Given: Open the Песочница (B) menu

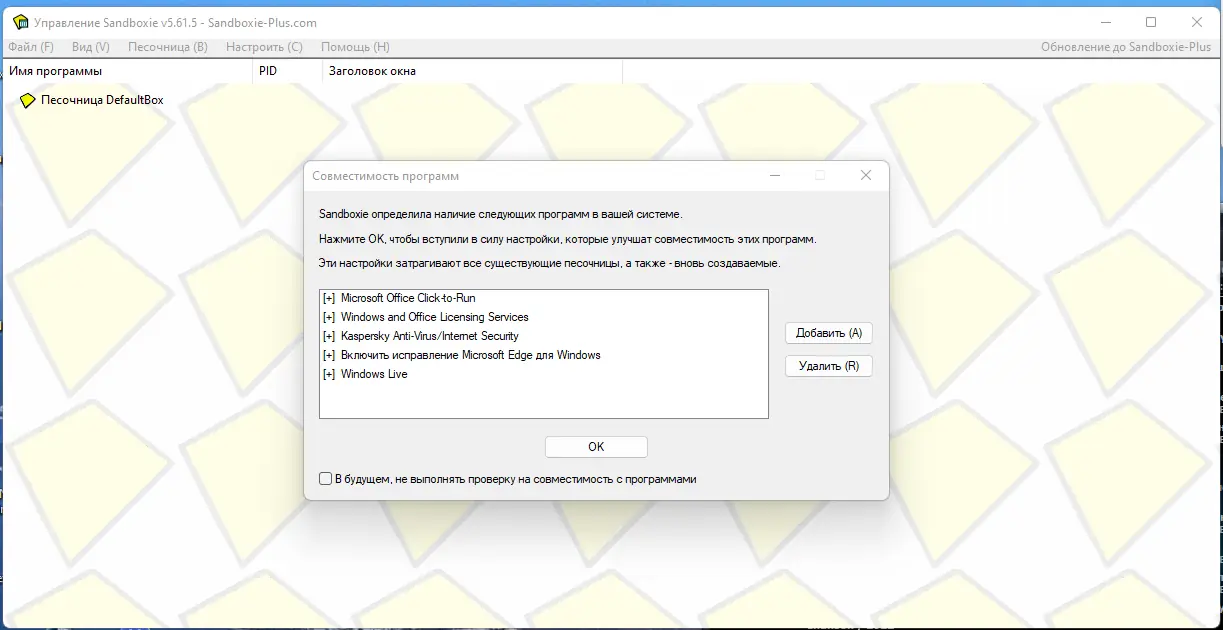Looking at the screenshot, I should [168, 47].
